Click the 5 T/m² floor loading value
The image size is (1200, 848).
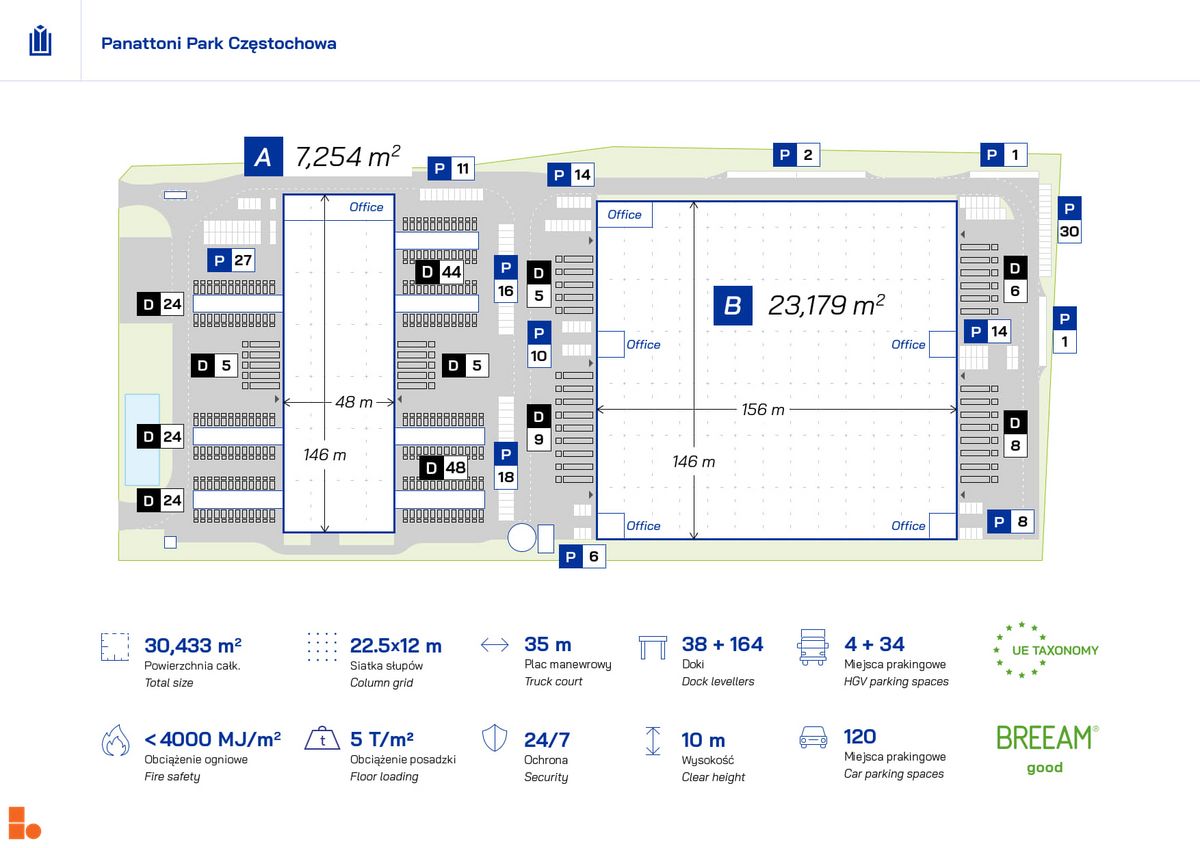click(x=382, y=740)
